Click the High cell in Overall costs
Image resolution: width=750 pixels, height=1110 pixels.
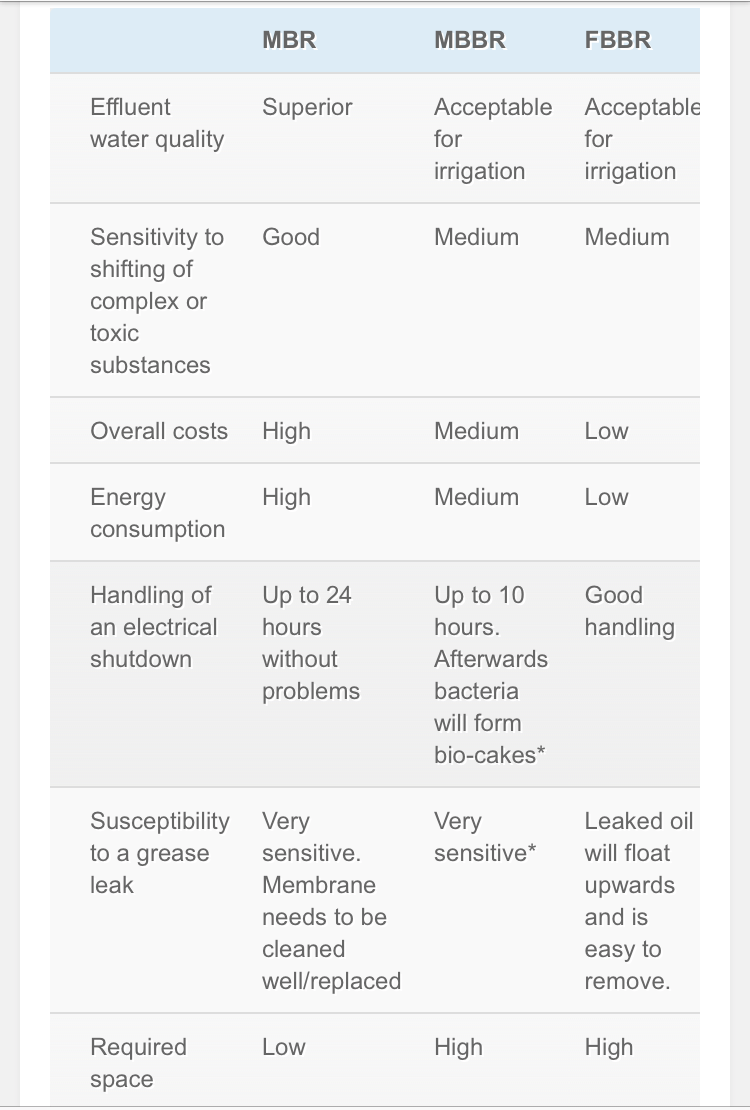point(286,431)
